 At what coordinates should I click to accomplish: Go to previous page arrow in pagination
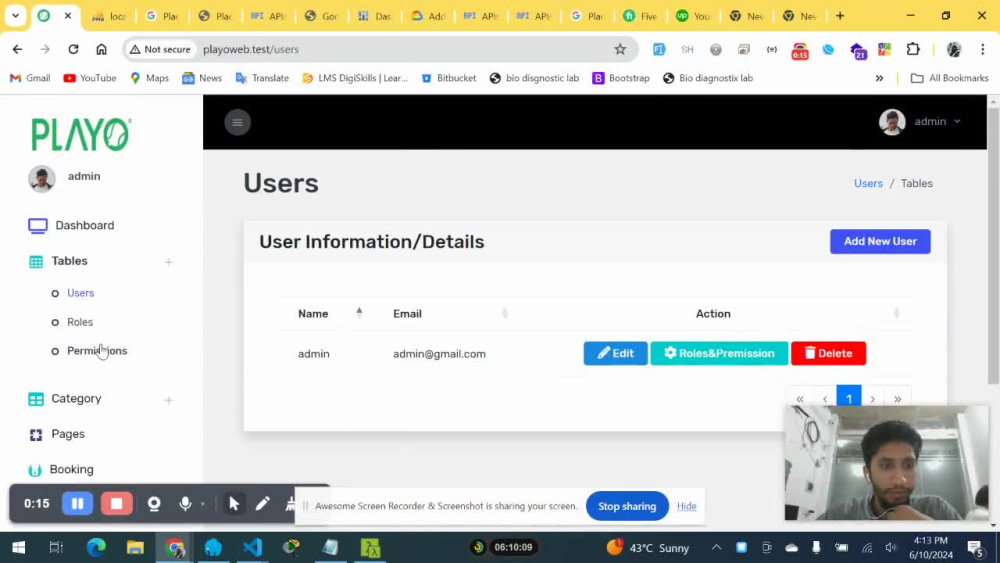tap(825, 398)
